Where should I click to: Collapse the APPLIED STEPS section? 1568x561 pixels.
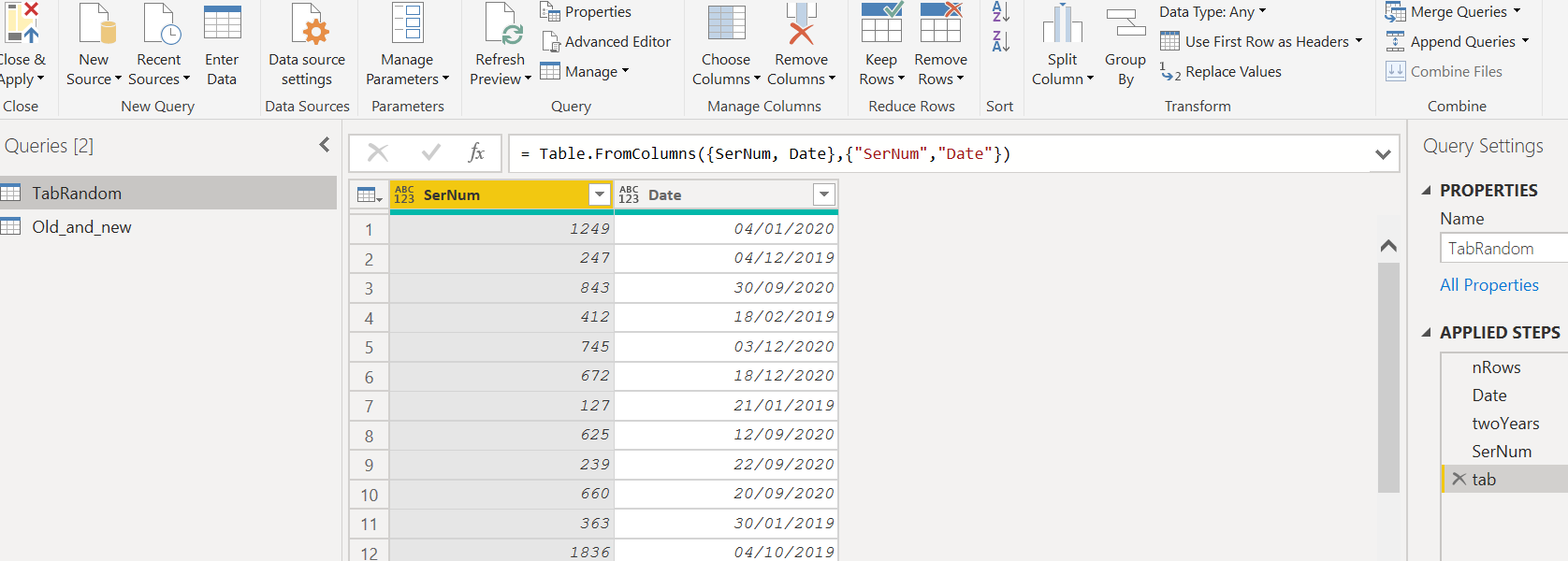(x=1427, y=333)
